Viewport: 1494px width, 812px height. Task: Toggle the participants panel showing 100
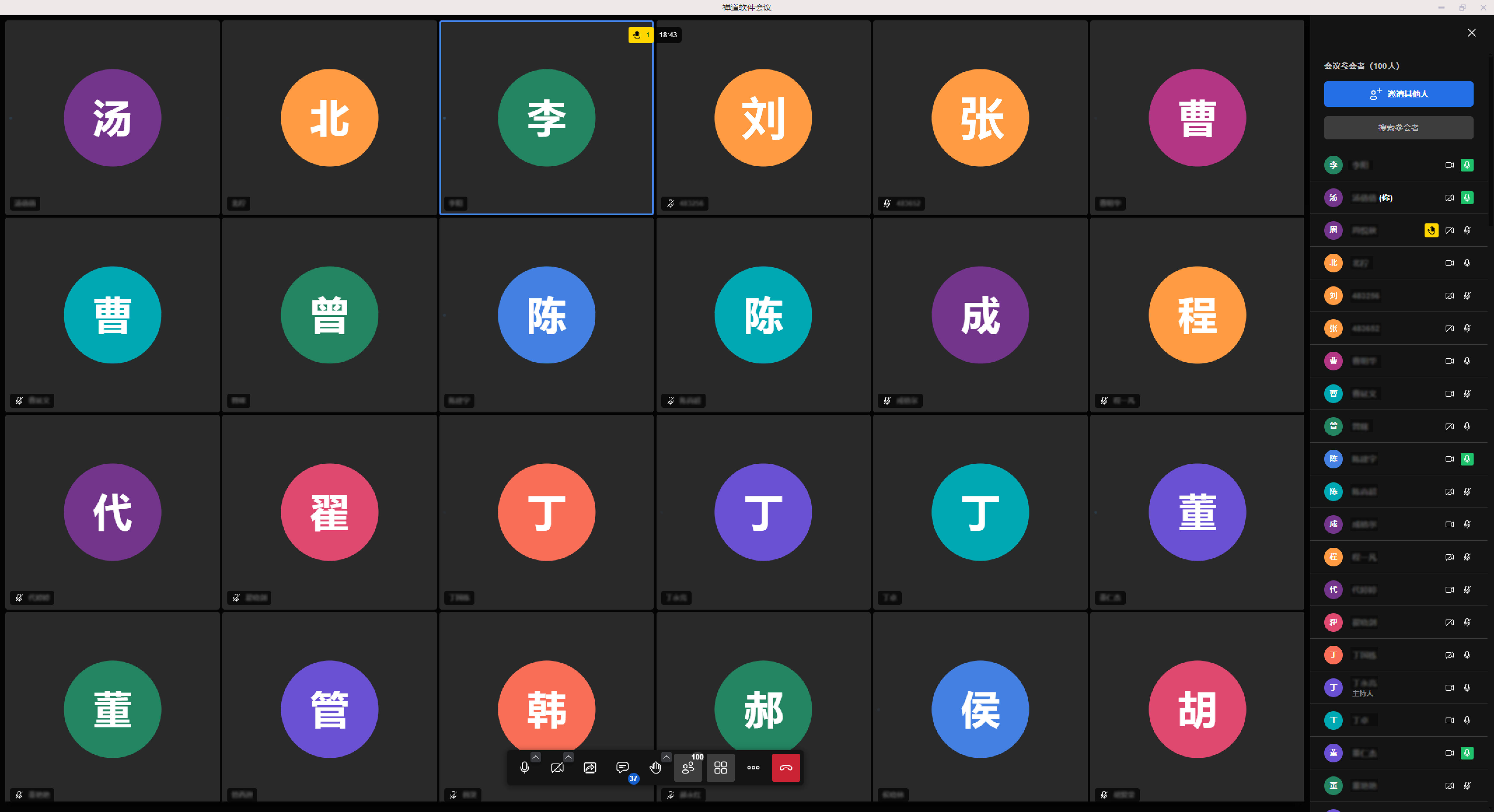(688, 767)
